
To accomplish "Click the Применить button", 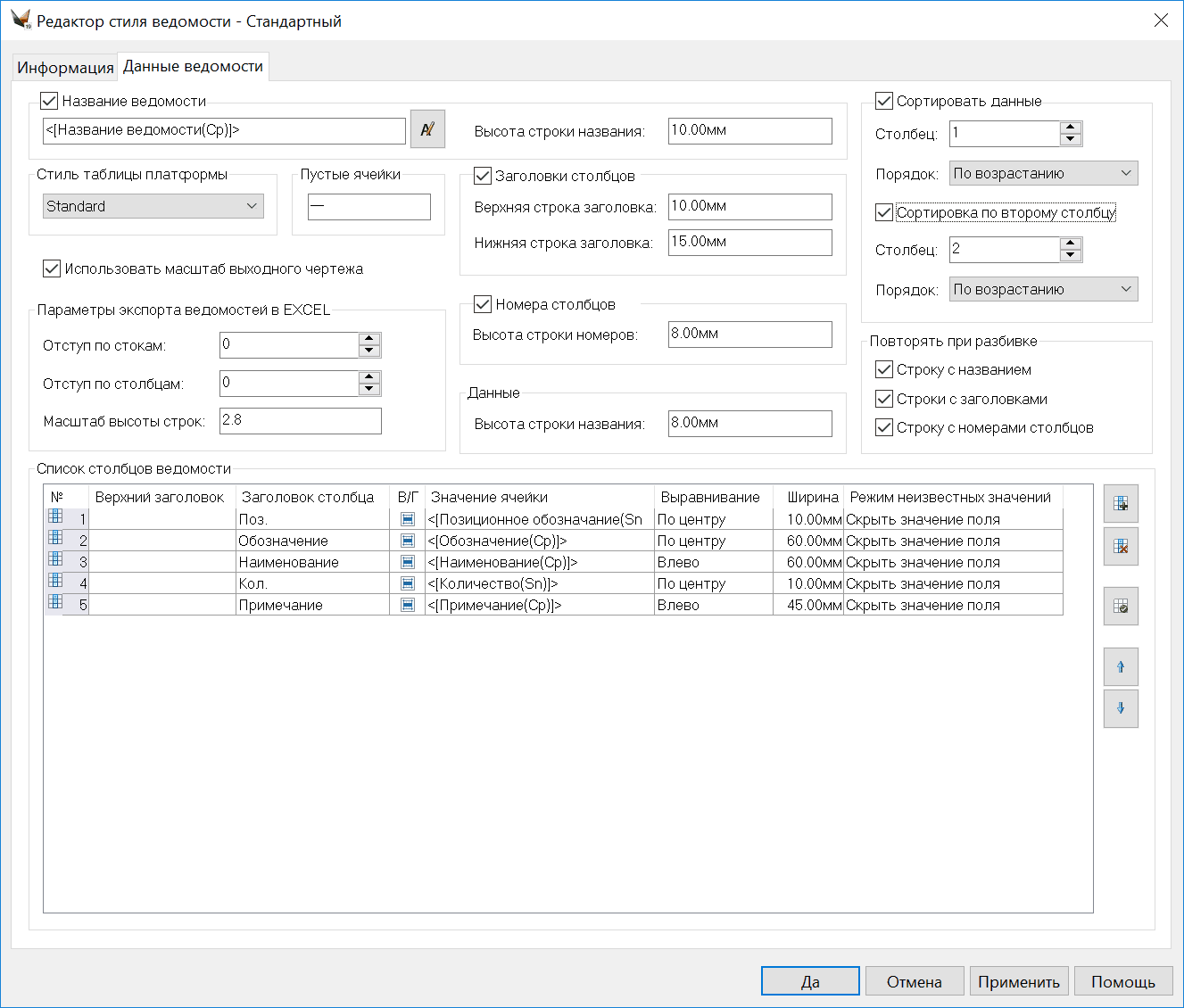I will click(1018, 981).
